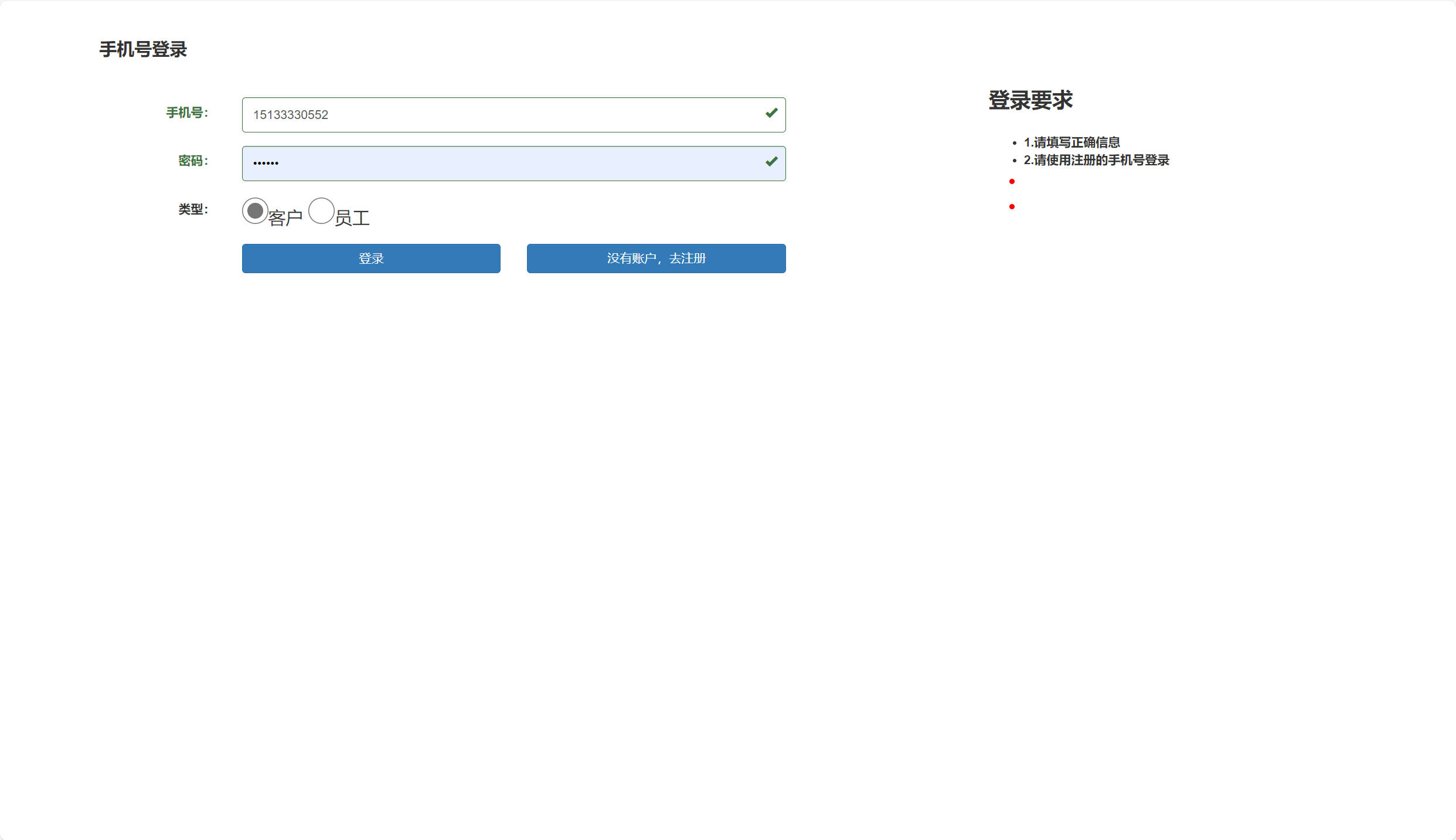Click the bullet beside '1.请填写正确信息'
Viewport: 1456px width, 840px height.
pyautogui.click(x=1015, y=142)
